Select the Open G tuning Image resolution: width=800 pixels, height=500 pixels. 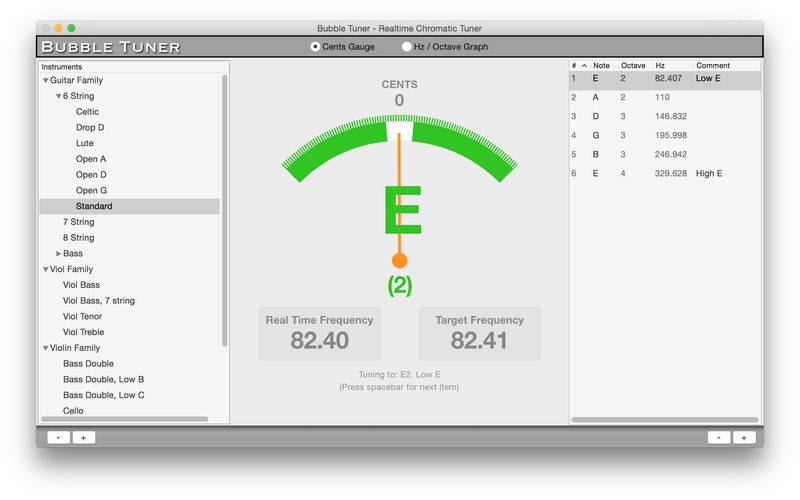click(x=91, y=190)
